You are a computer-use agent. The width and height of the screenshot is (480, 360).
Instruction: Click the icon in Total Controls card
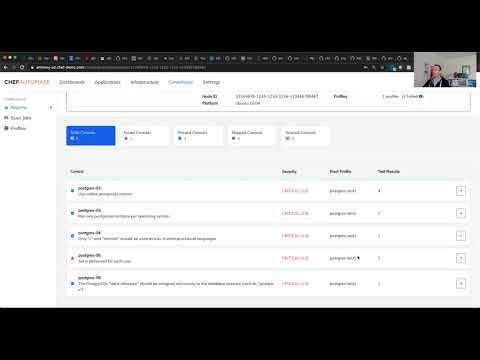tap(72, 138)
